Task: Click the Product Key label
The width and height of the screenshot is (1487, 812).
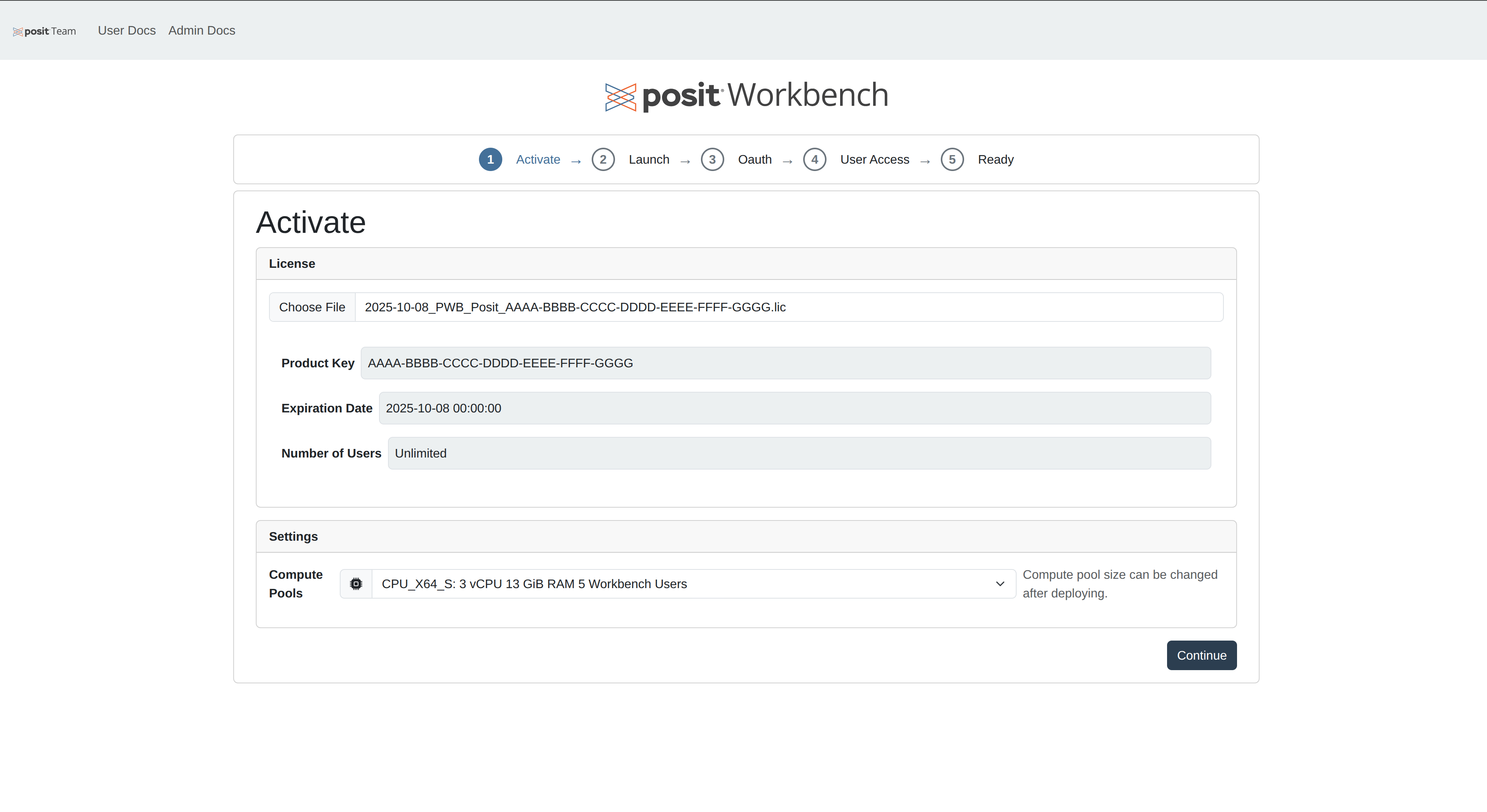Action: (x=318, y=363)
